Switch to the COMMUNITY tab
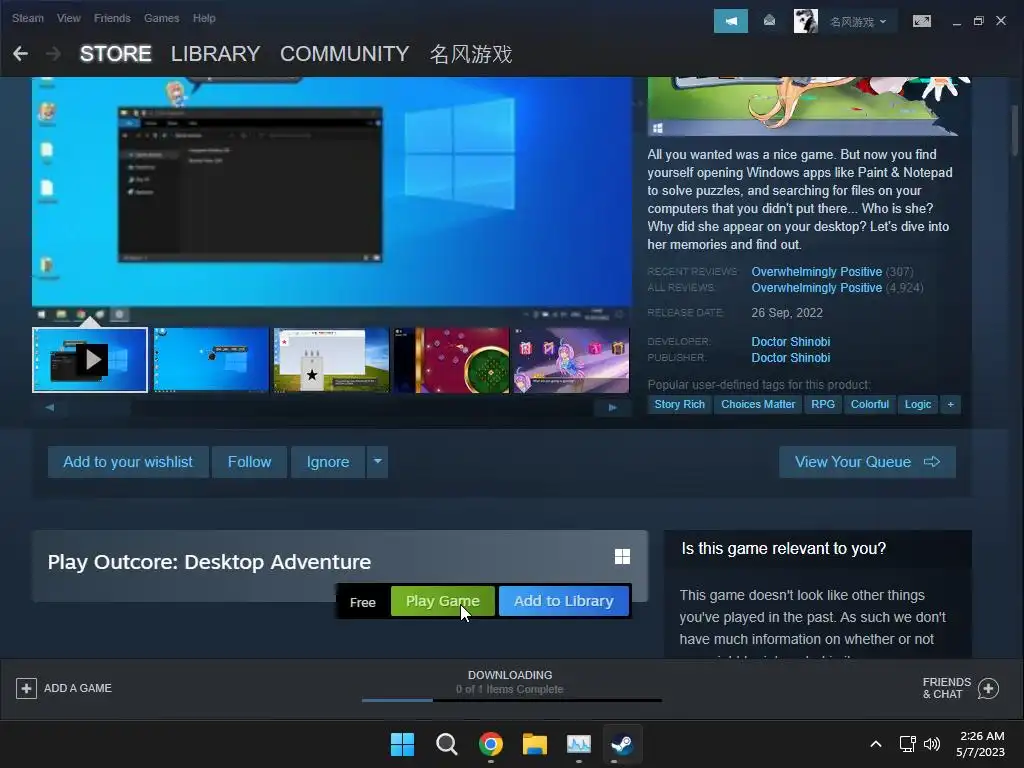The image size is (1024, 768). click(x=344, y=54)
